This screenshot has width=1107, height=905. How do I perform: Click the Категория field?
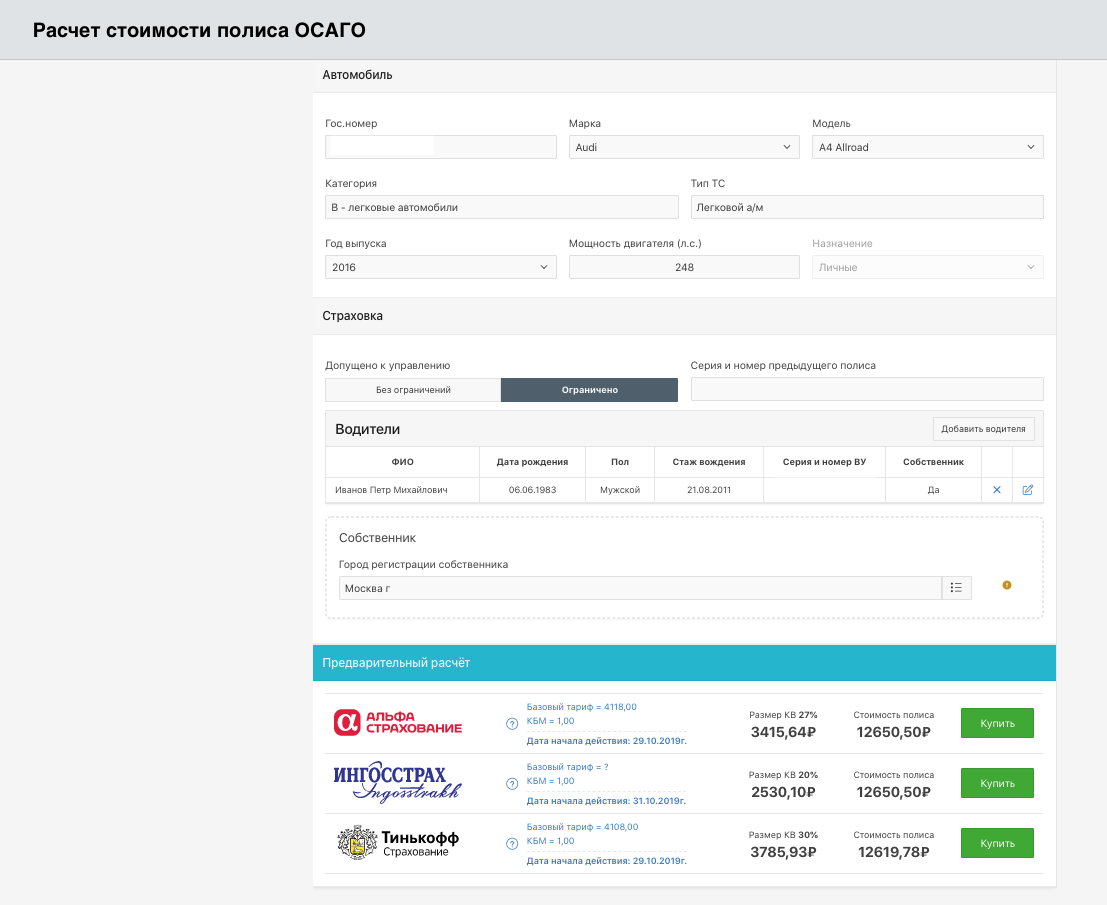click(x=501, y=207)
